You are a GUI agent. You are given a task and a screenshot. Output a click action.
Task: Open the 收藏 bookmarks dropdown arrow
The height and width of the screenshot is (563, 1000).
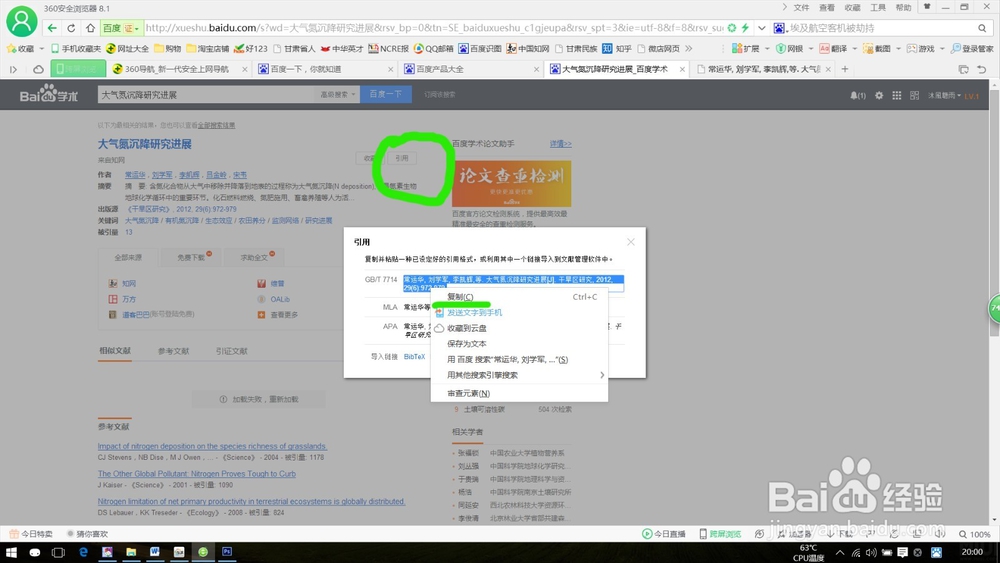tap(42, 48)
